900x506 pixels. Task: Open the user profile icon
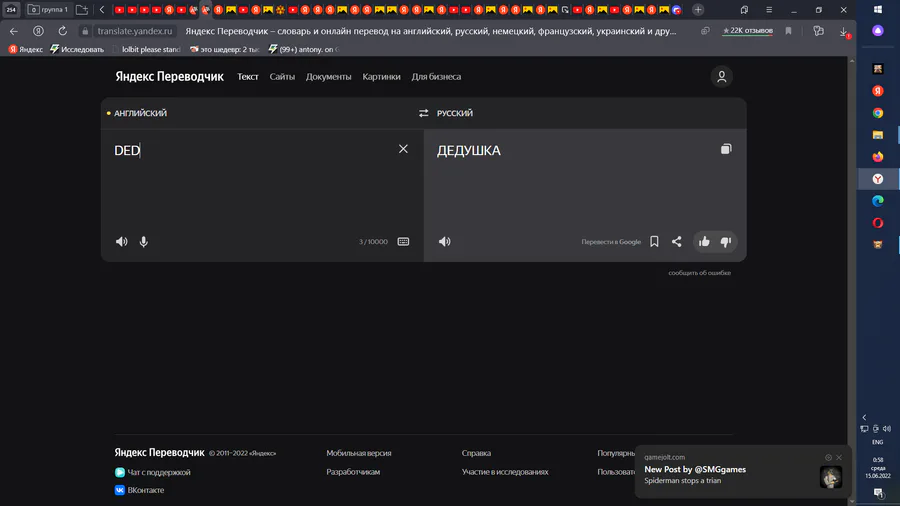pyautogui.click(x=721, y=76)
